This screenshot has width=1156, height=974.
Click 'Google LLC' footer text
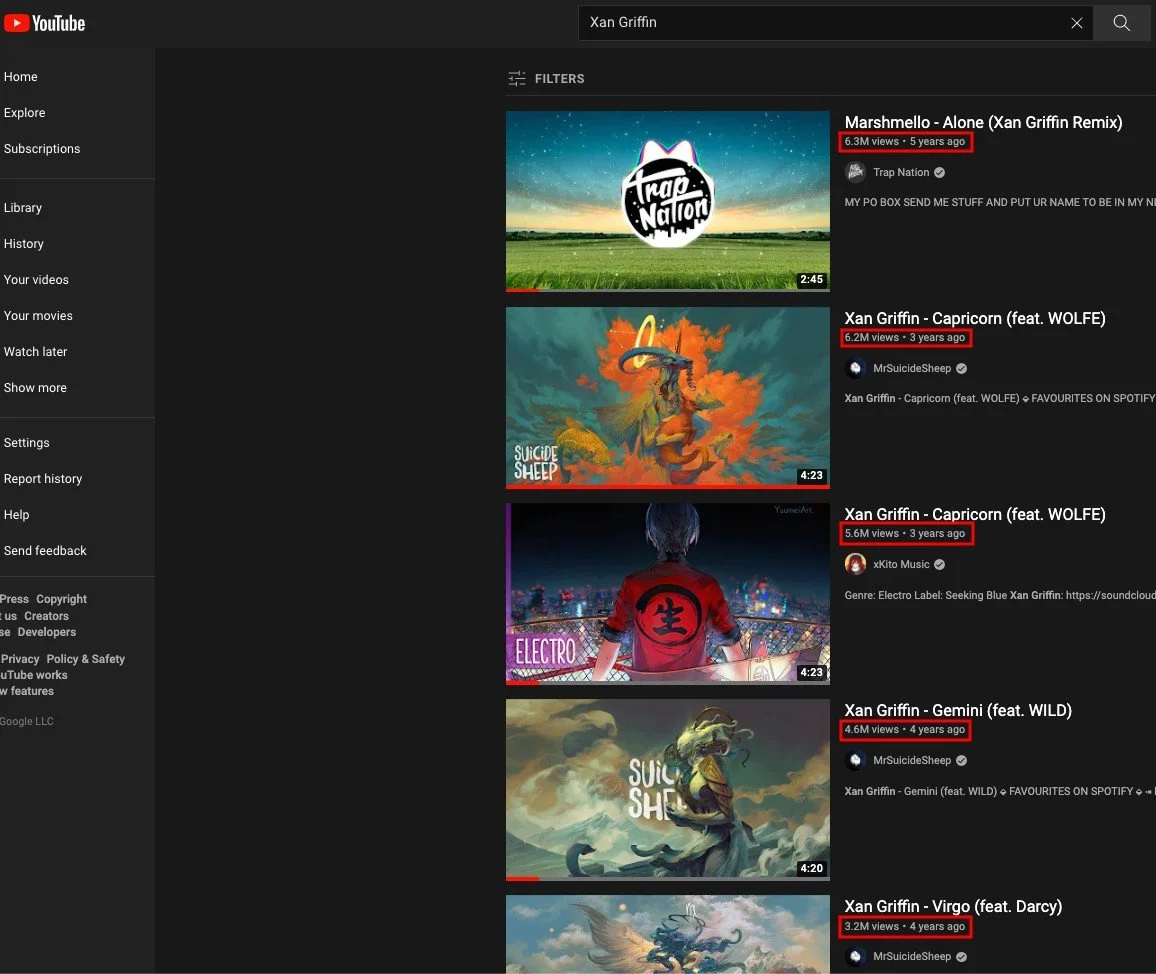coord(27,722)
